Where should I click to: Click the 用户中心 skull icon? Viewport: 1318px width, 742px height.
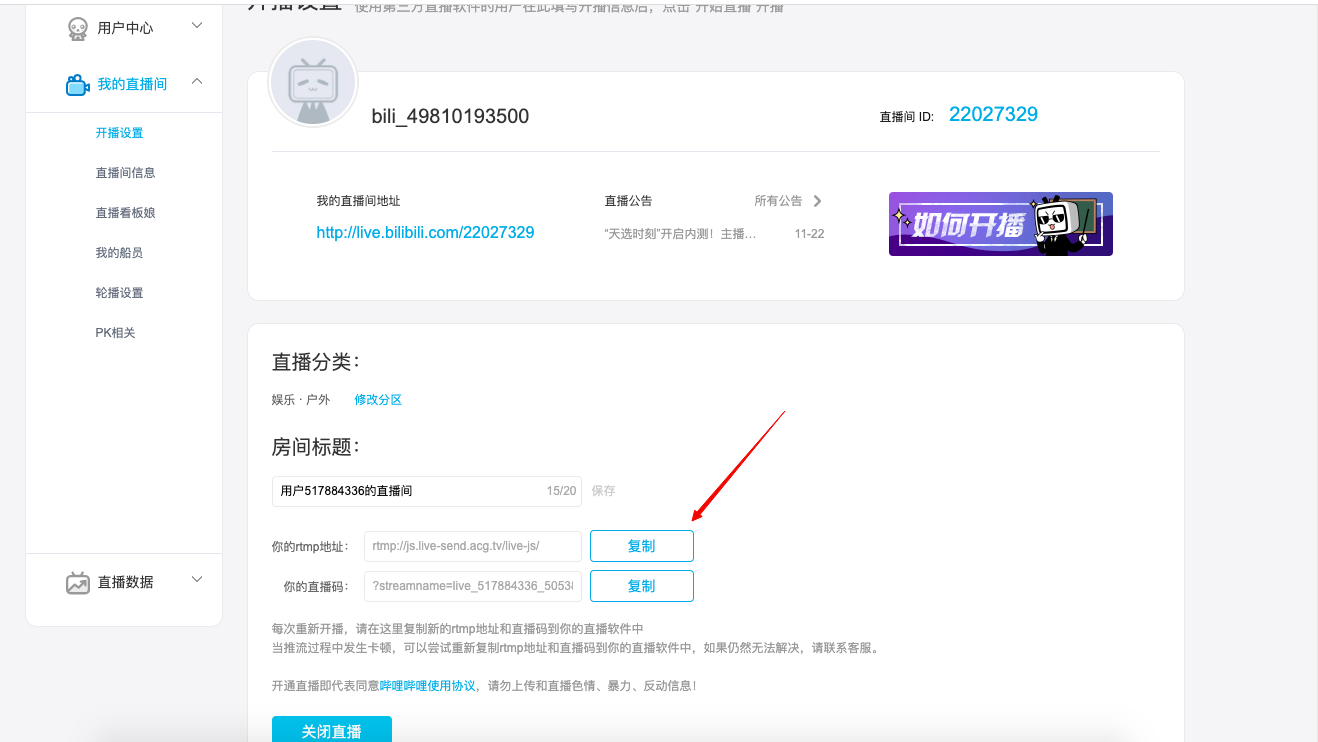coord(77,29)
